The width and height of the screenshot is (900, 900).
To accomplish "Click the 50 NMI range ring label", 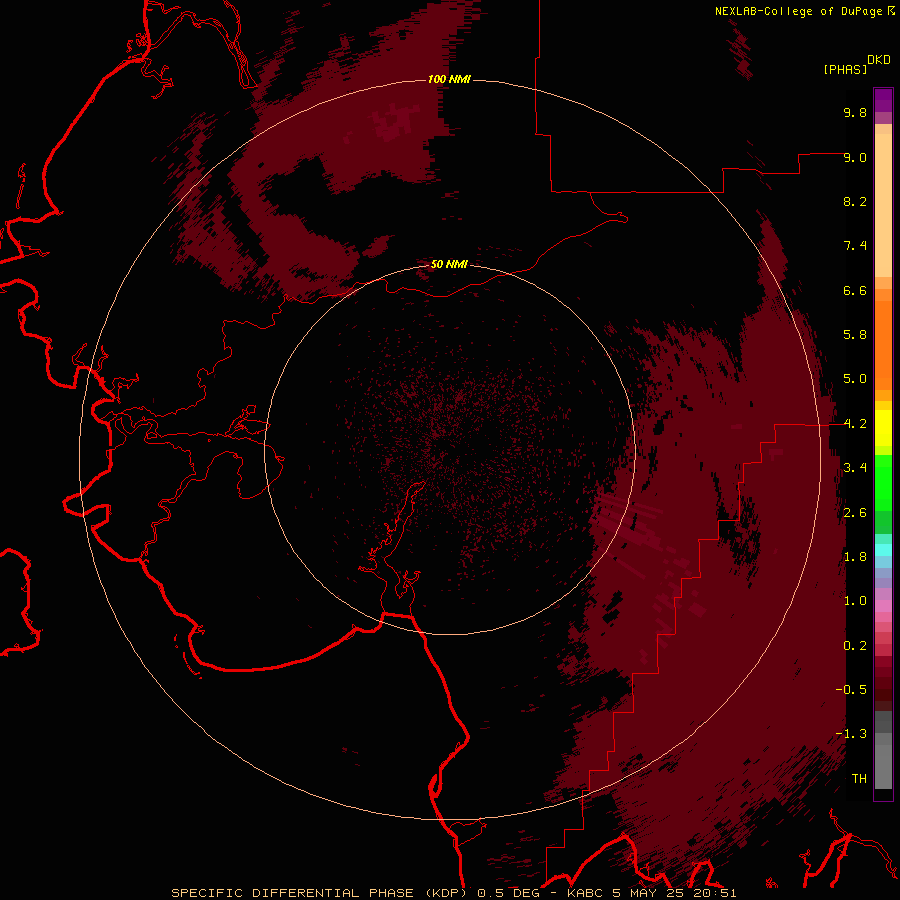I will point(449,264).
